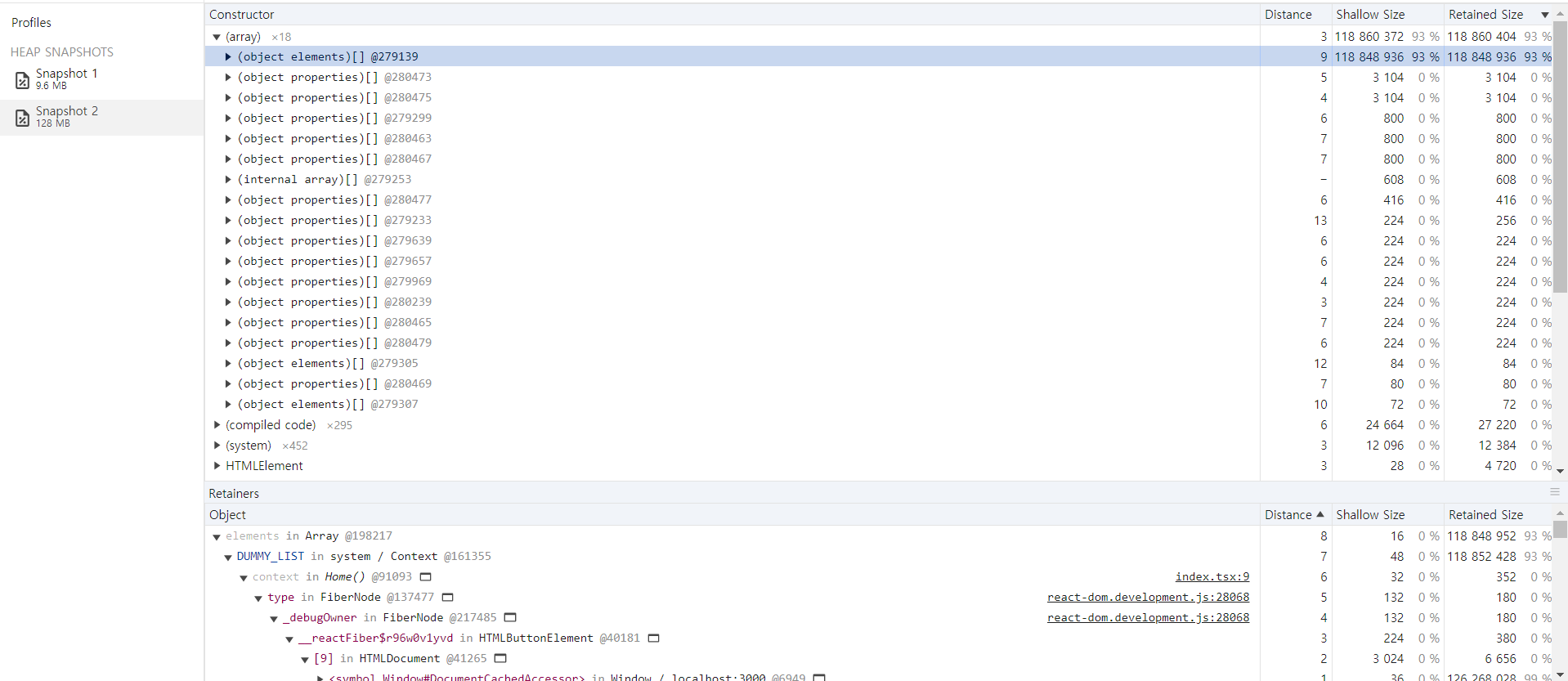Select Snapshot 1 heap snapshot icon

click(x=23, y=80)
